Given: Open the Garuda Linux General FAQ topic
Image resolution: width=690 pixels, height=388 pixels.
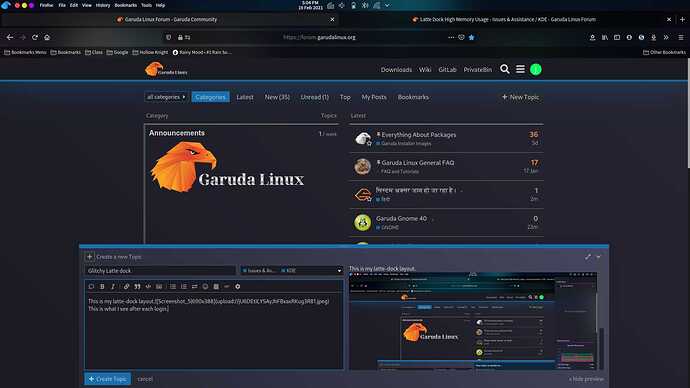Looking at the screenshot, I should click(418, 163).
